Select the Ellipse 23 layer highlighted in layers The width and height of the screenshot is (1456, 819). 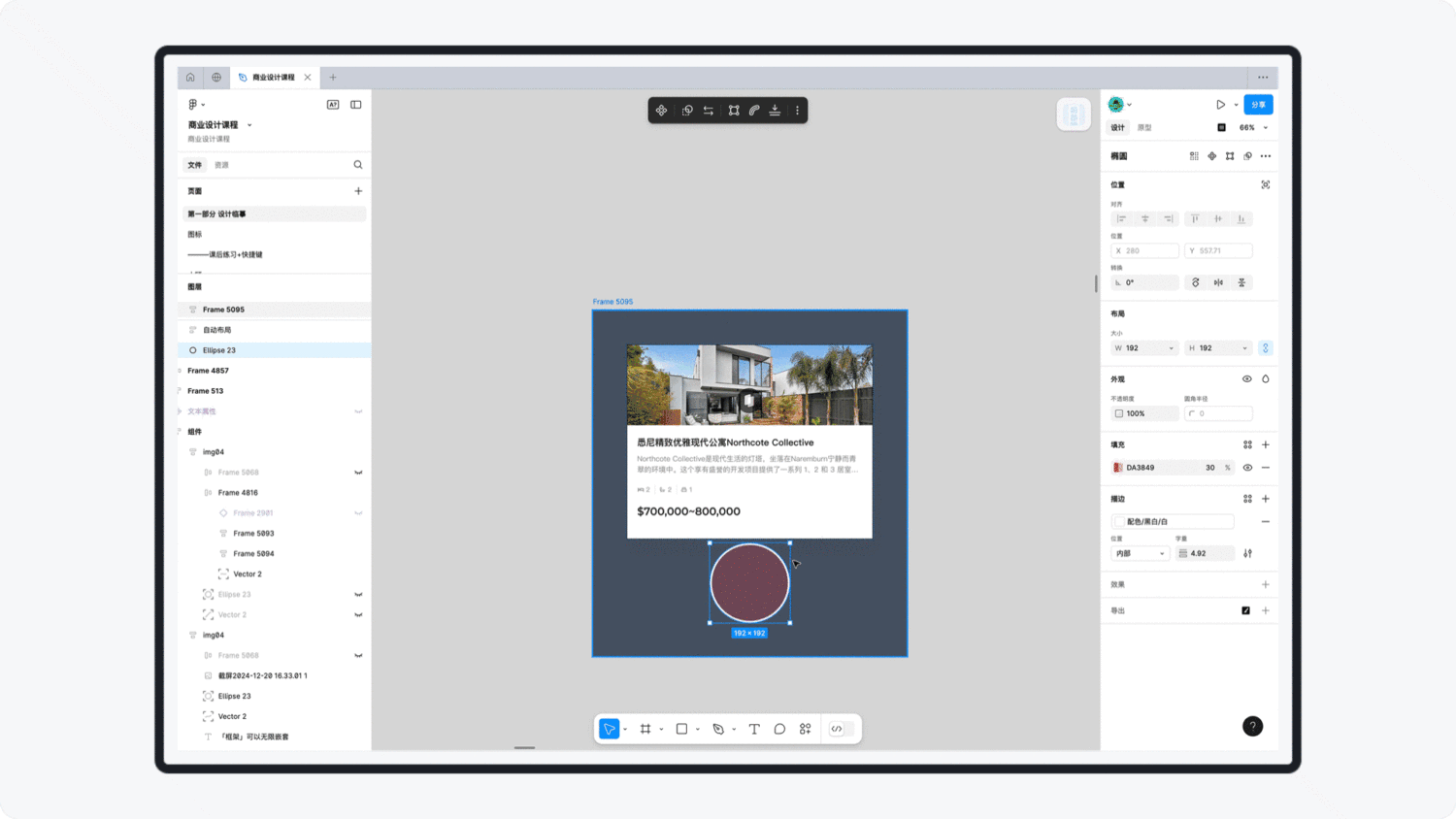(x=219, y=350)
